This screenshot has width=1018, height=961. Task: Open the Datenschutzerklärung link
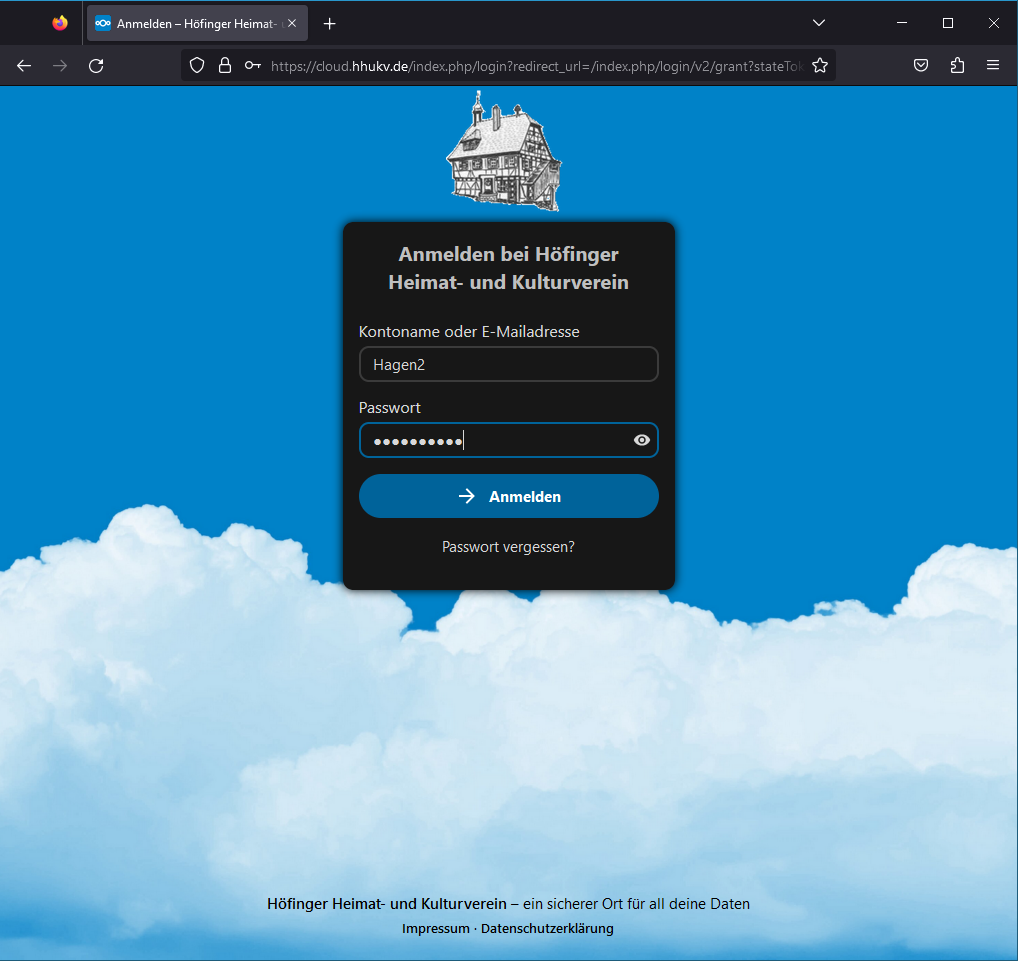point(547,929)
